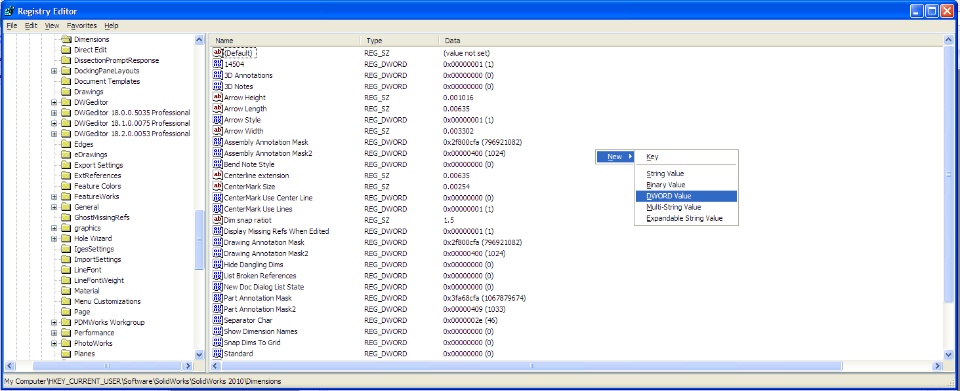The height and width of the screenshot is (391, 960).
Task: Click the Planes folder icon
Action: coord(66,354)
